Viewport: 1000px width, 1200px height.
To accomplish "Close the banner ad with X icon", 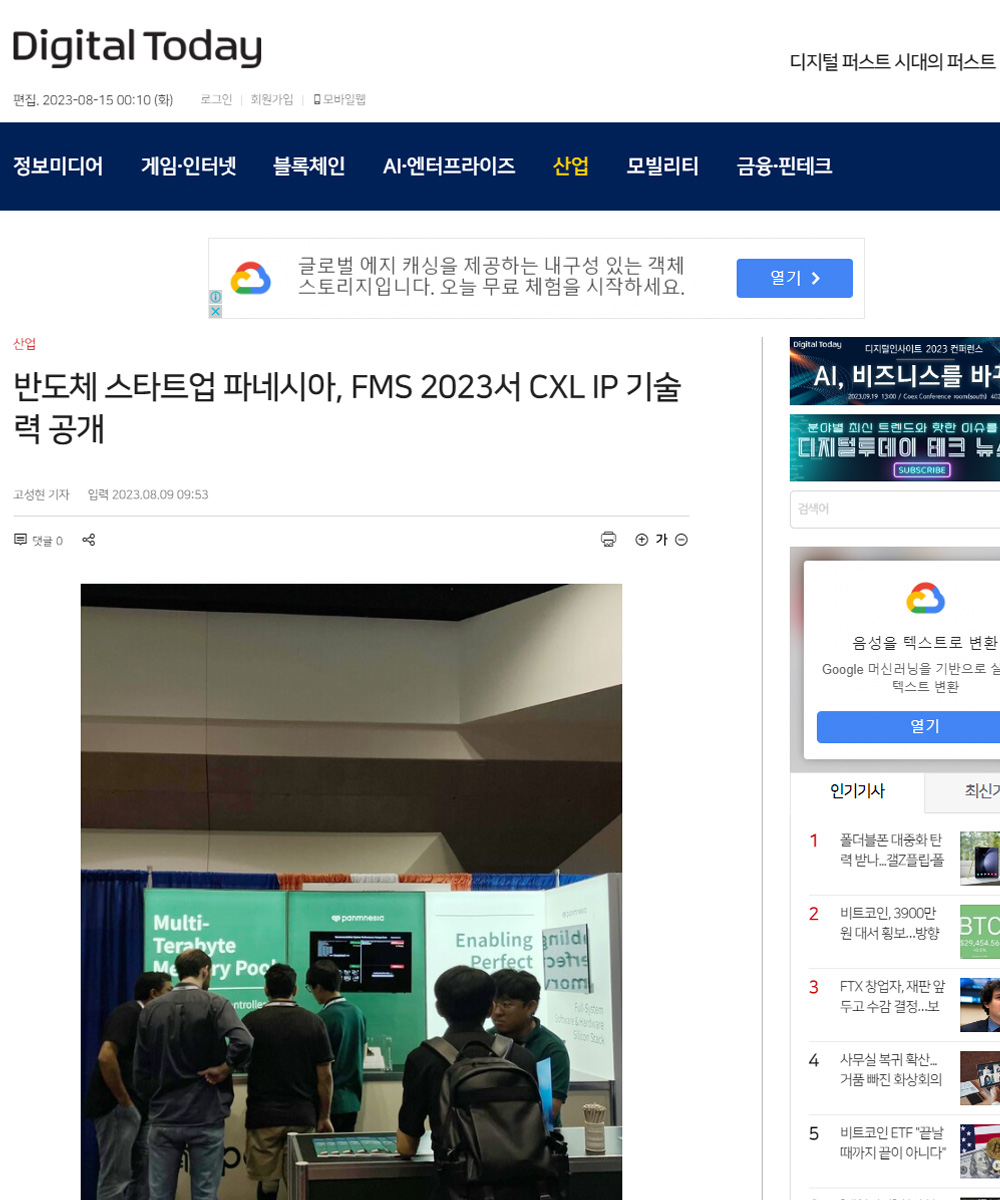I will tap(215, 311).
